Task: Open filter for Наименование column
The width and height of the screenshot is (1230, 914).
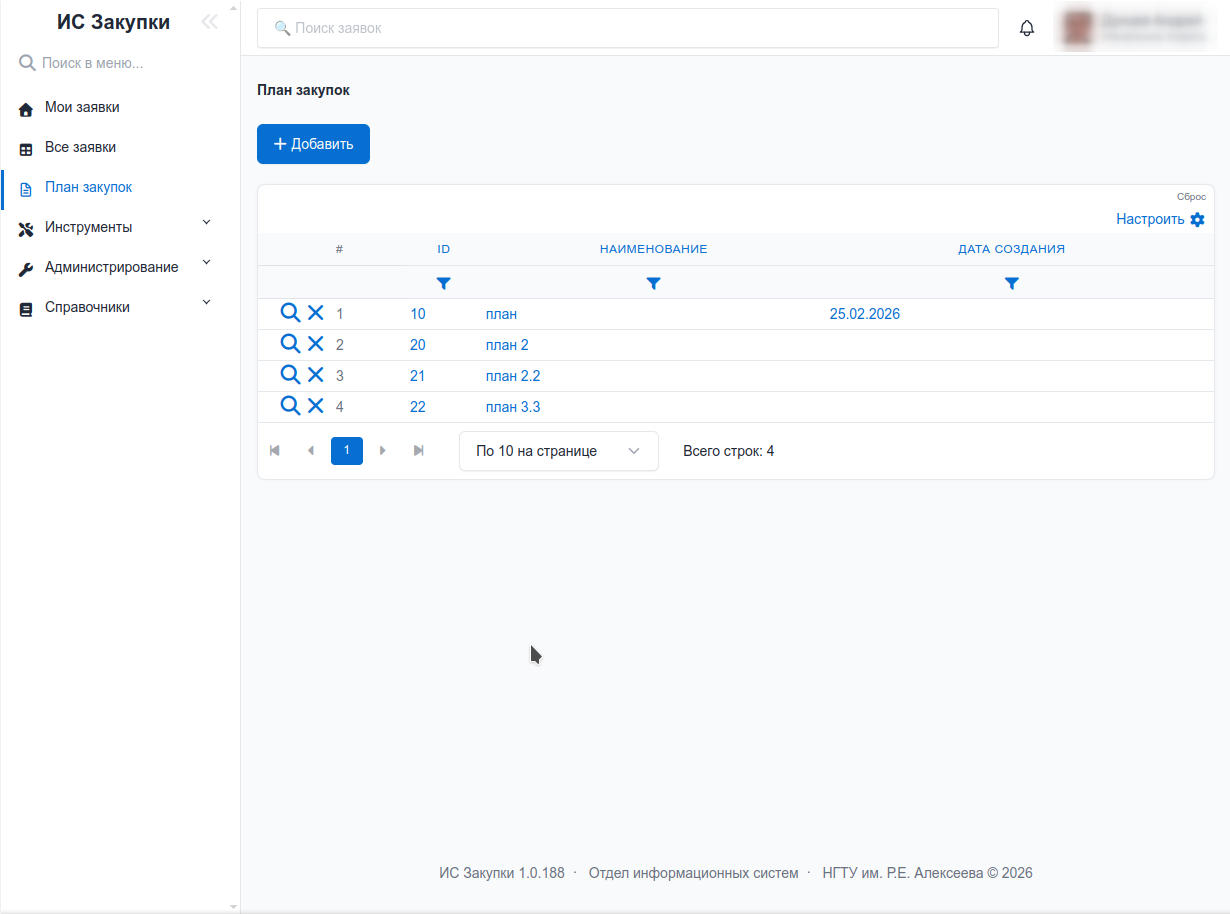Action: (654, 284)
